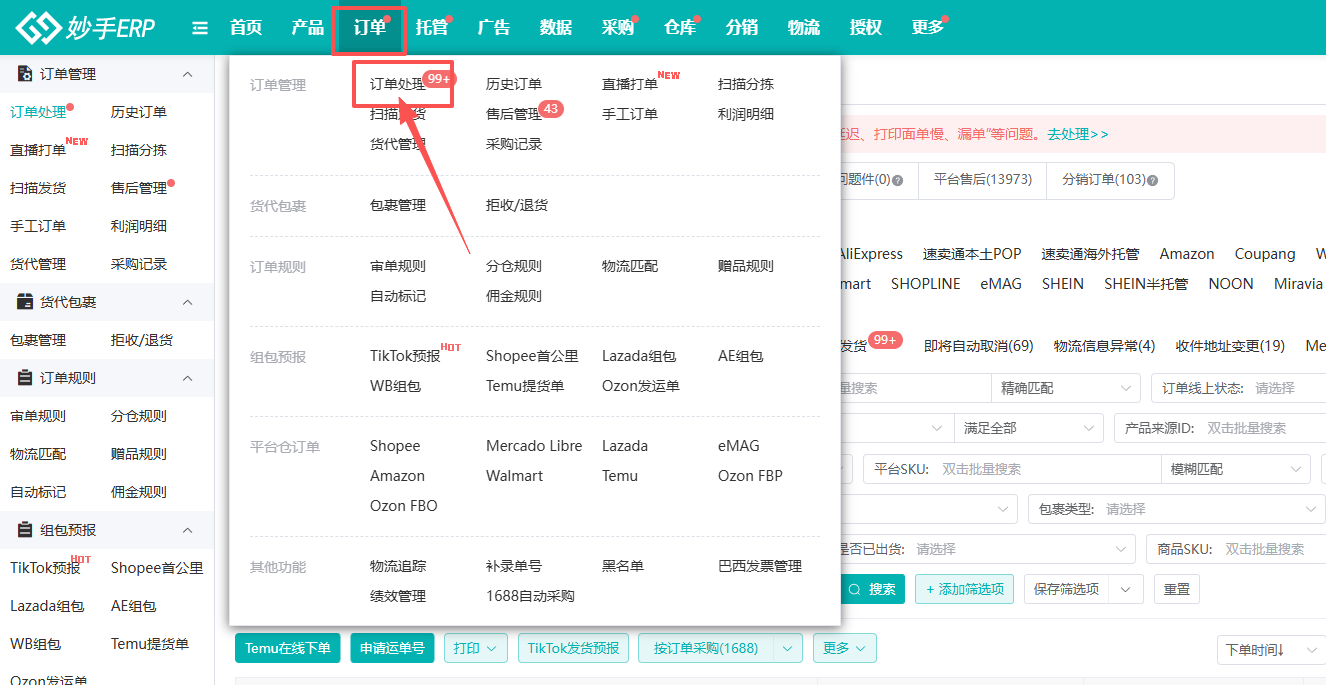This screenshot has height=685, width=1326.
Task: Open the 模糊匹配 dropdown
Action: [x=1235, y=469]
